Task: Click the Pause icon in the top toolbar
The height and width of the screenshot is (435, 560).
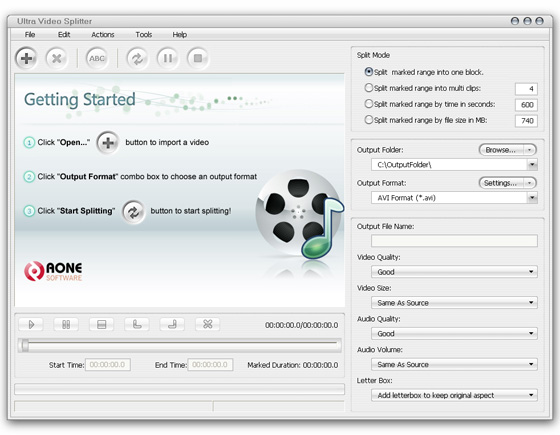Action: click(x=168, y=58)
